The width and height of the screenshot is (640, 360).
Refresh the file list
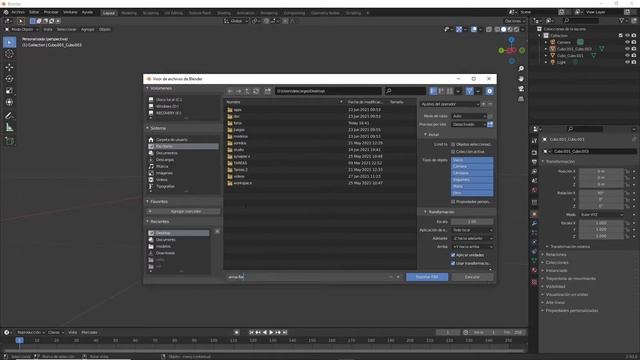click(256, 91)
